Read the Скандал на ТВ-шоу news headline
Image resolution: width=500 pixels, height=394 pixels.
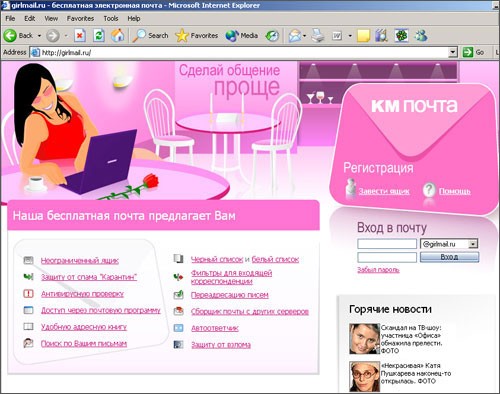(412, 339)
